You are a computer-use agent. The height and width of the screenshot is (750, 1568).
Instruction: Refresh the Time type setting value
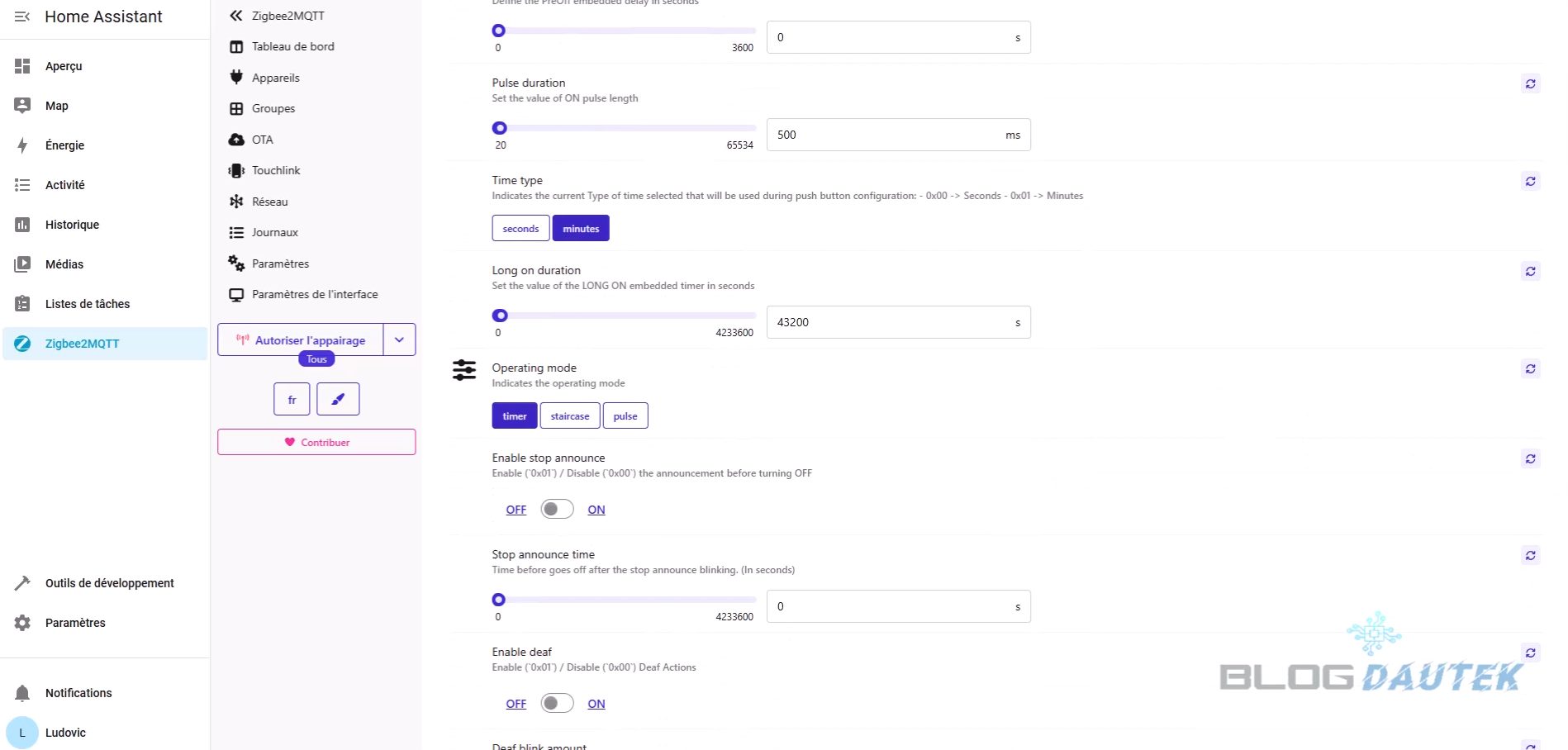coord(1530,182)
